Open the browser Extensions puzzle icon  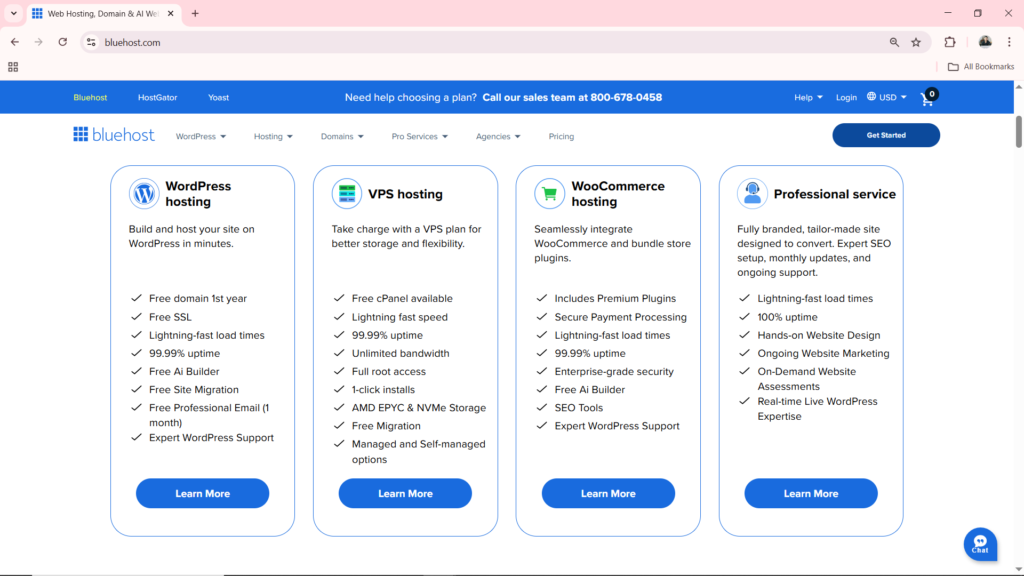(x=949, y=42)
